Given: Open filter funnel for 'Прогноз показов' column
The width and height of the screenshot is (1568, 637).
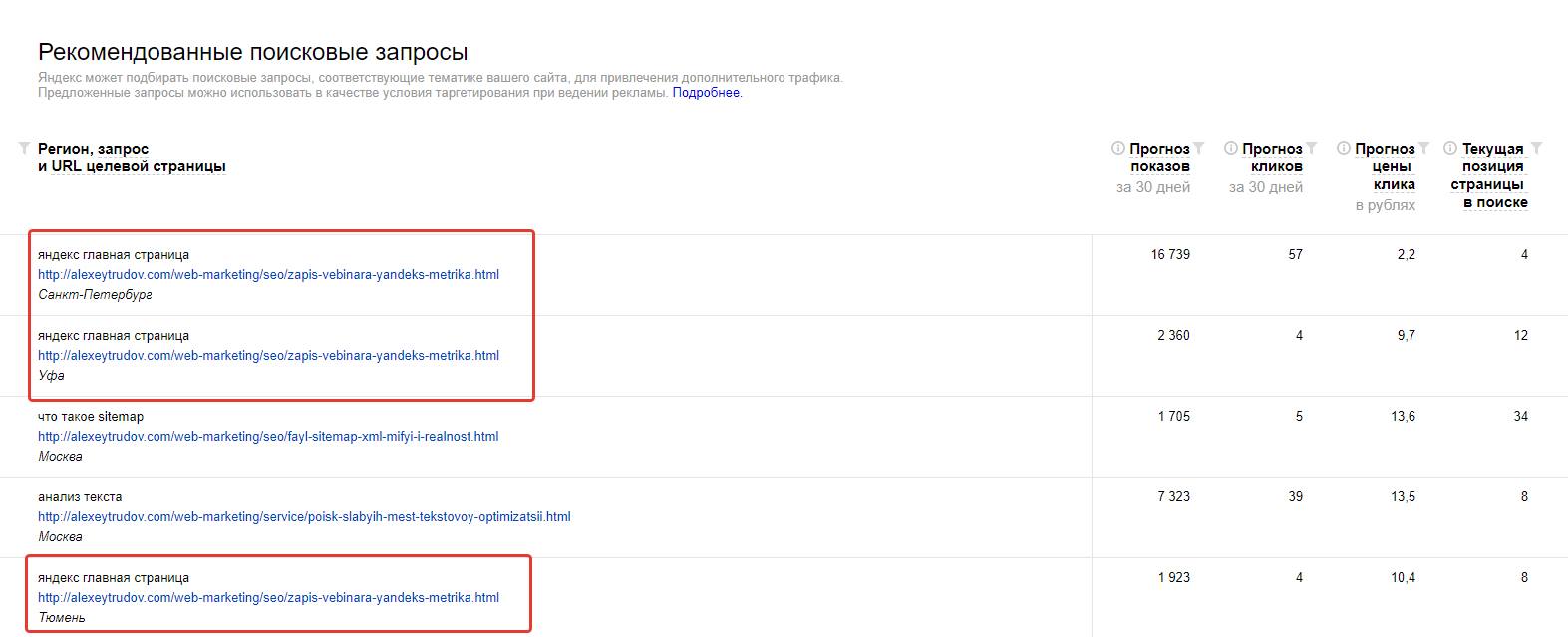Looking at the screenshot, I should 1199,149.
